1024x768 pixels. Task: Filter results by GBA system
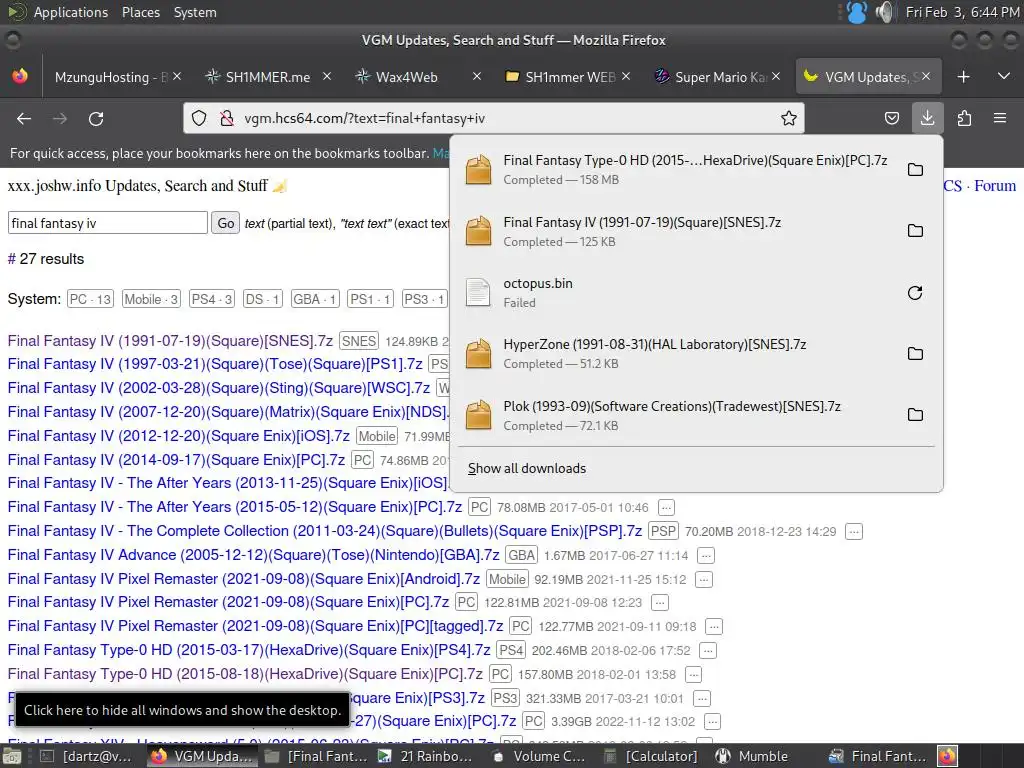(315, 299)
